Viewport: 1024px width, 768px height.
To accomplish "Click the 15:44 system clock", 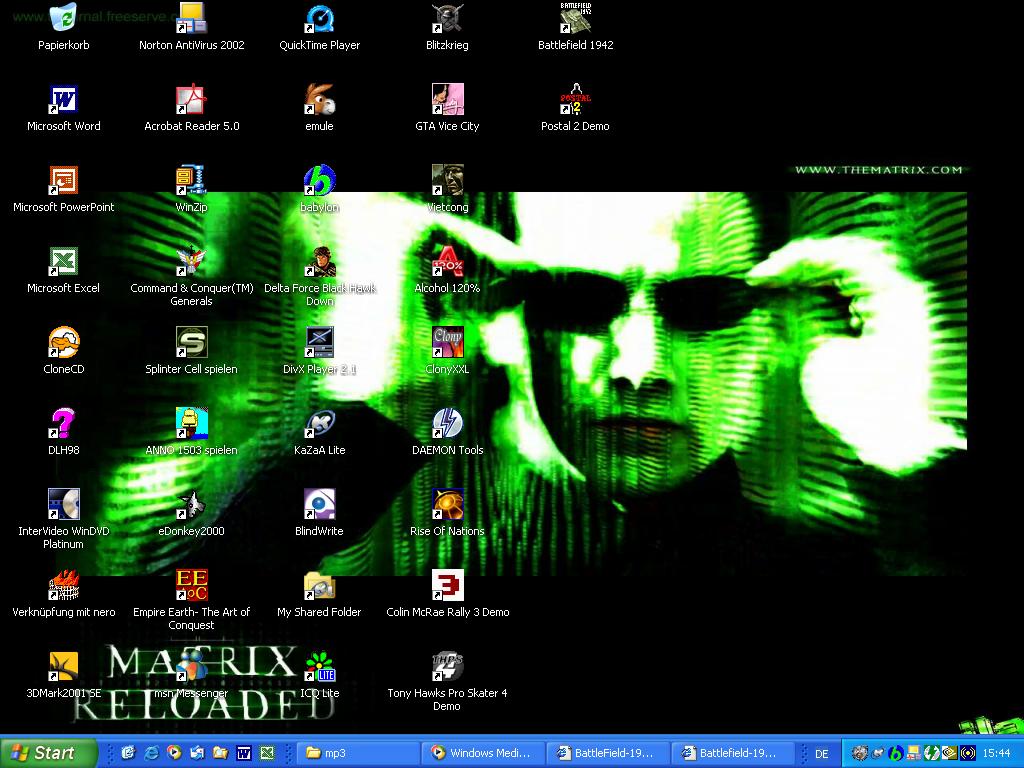I will (996, 753).
